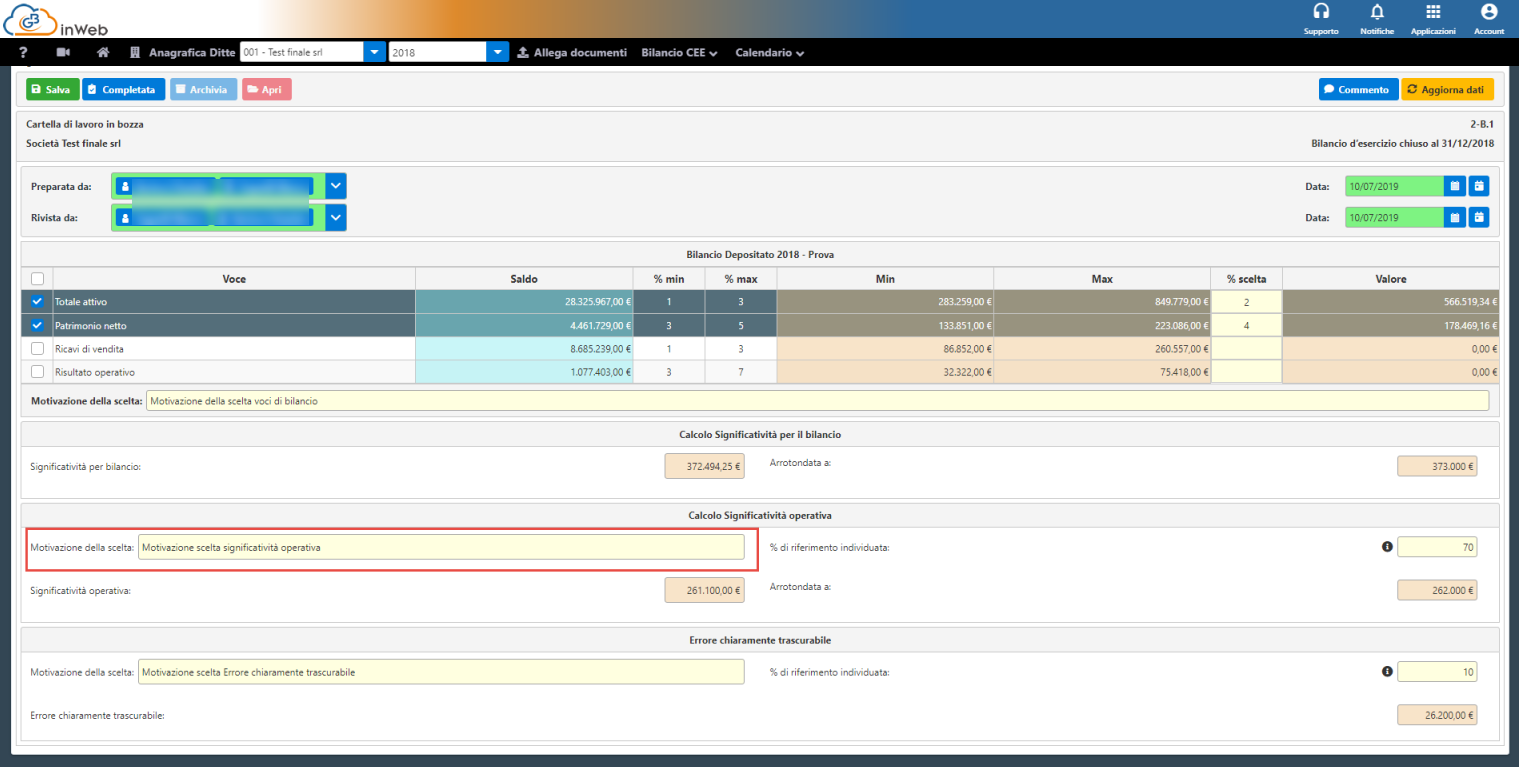Open calendar picker for Preparata da date

pyautogui.click(x=1456, y=186)
